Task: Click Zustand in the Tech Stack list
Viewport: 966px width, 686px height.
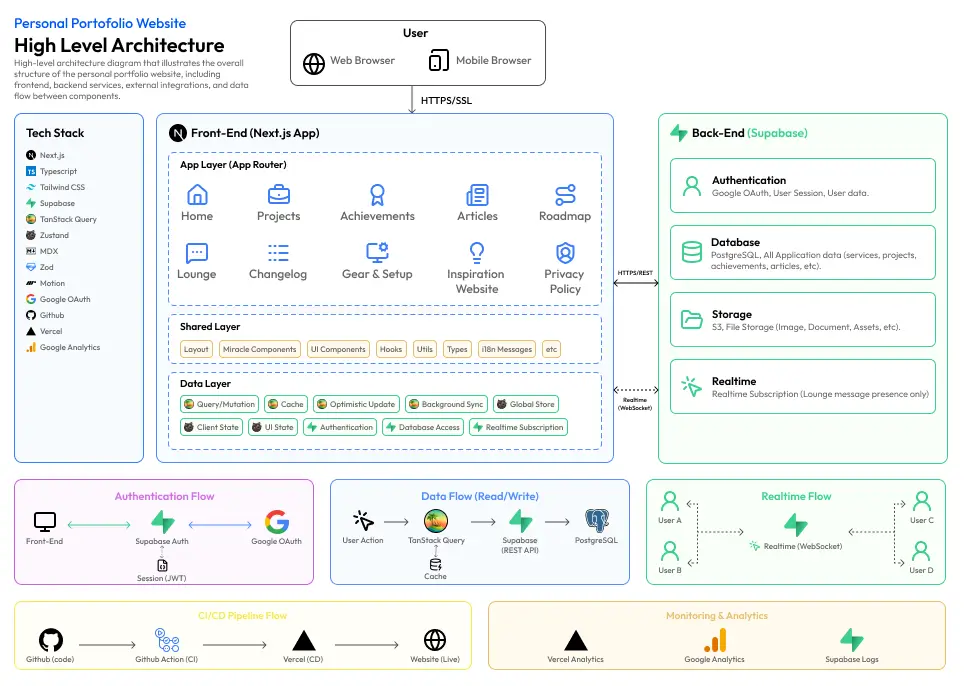Action: click(47, 235)
